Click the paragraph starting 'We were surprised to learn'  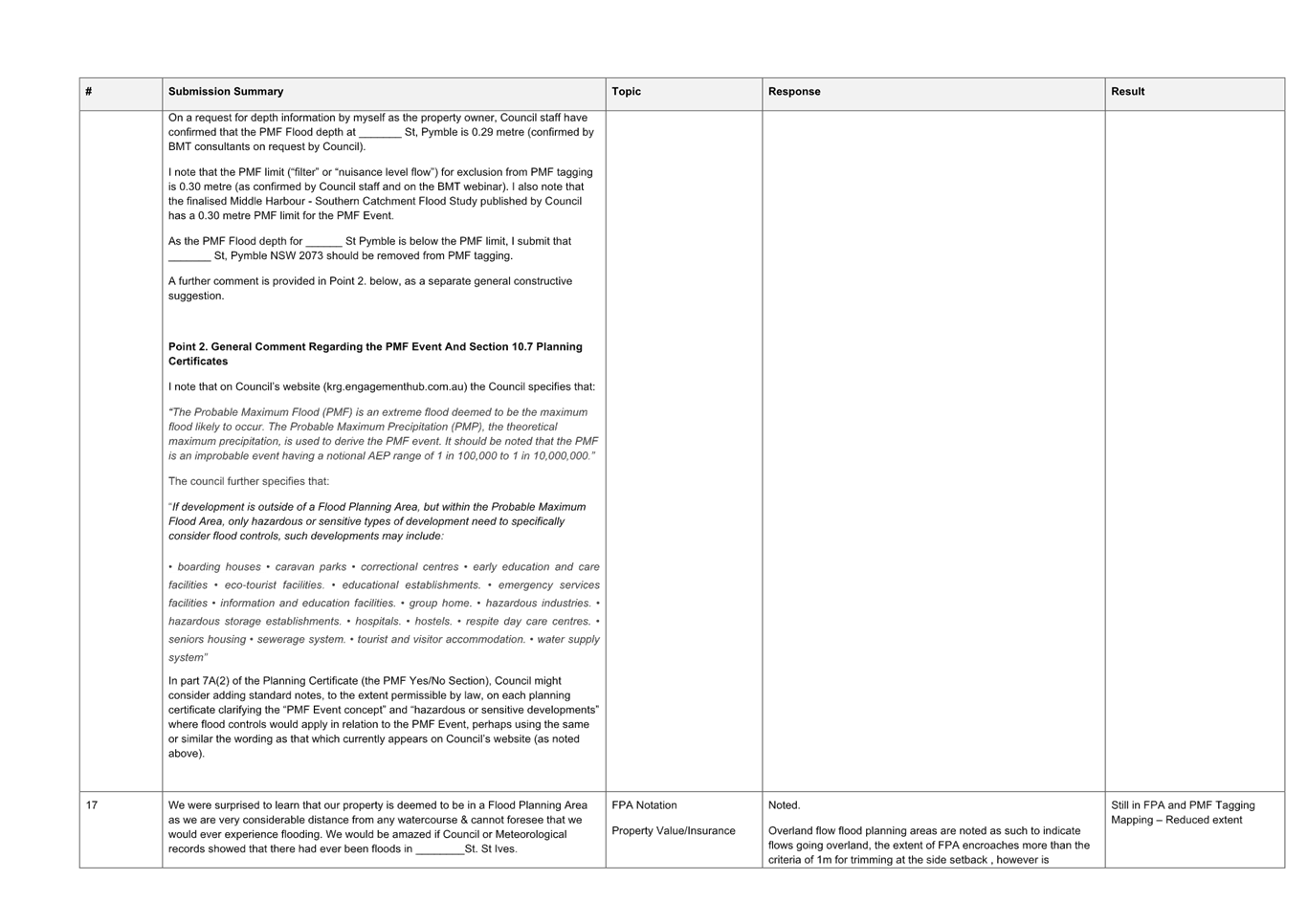(x=378, y=827)
